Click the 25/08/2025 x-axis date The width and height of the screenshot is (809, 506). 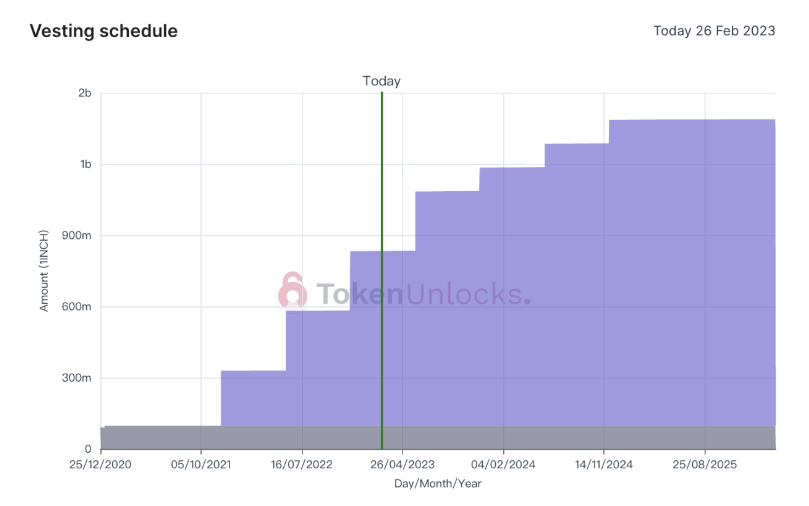tap(705, 464)
